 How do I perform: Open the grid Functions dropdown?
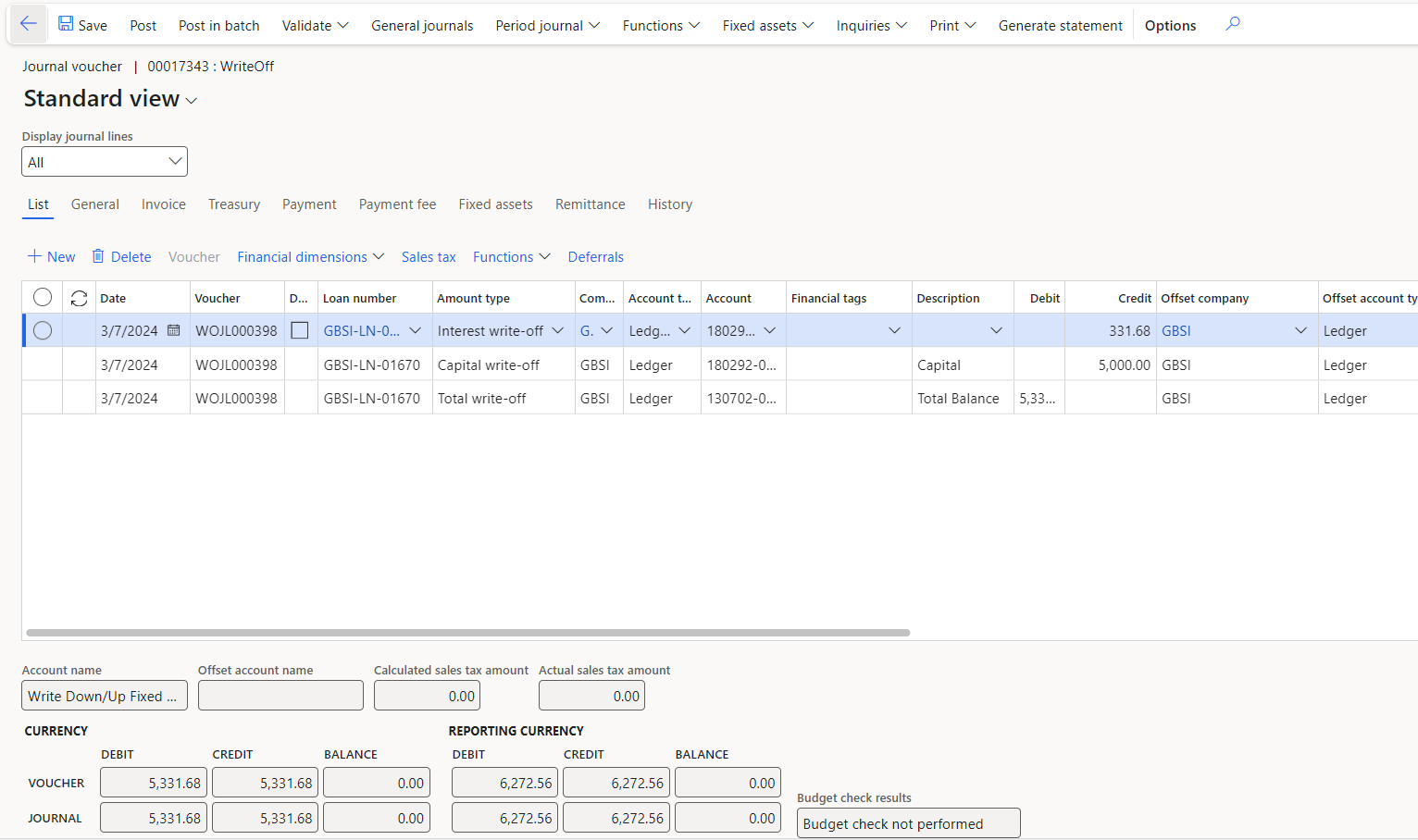[512, 256]
